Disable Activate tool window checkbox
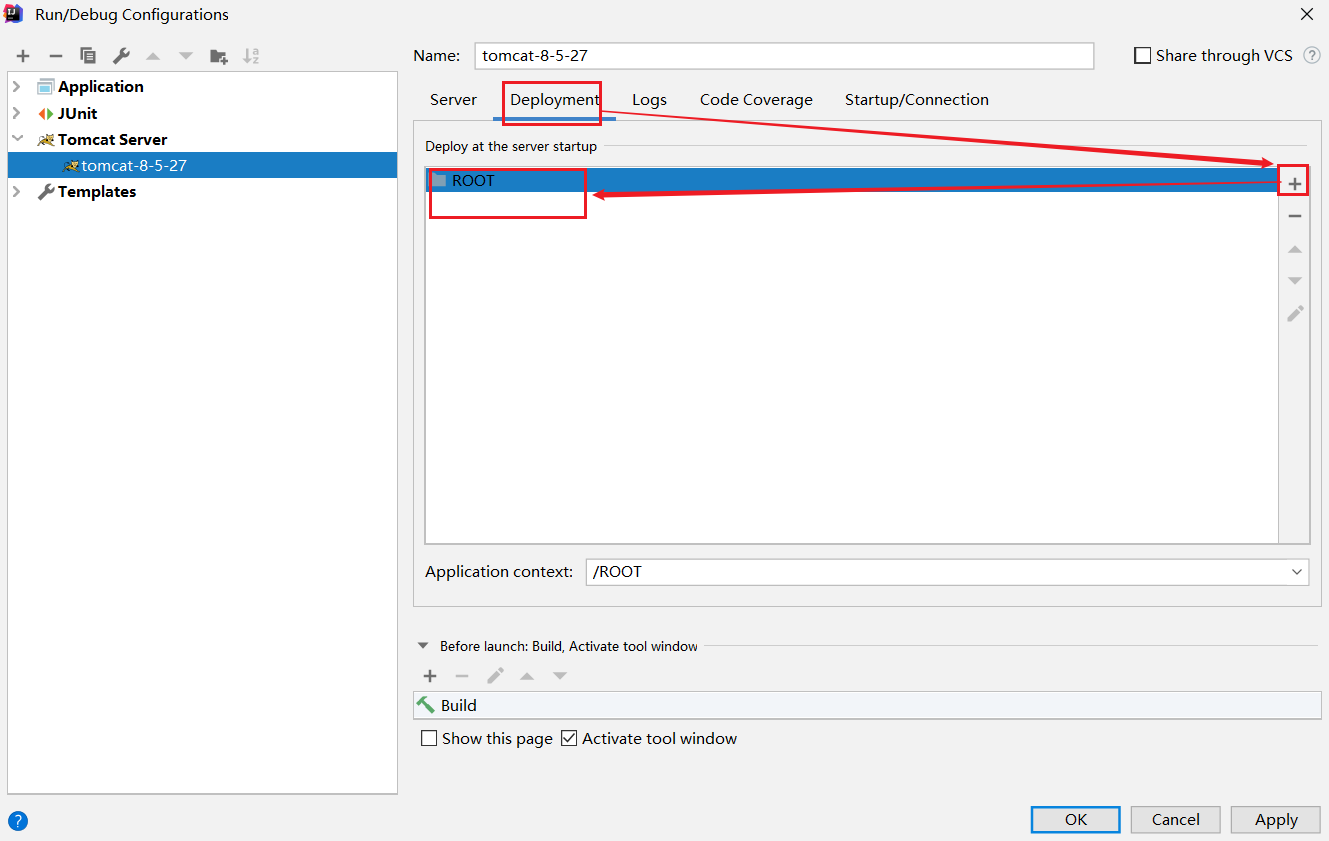 [x=569, y=739]
